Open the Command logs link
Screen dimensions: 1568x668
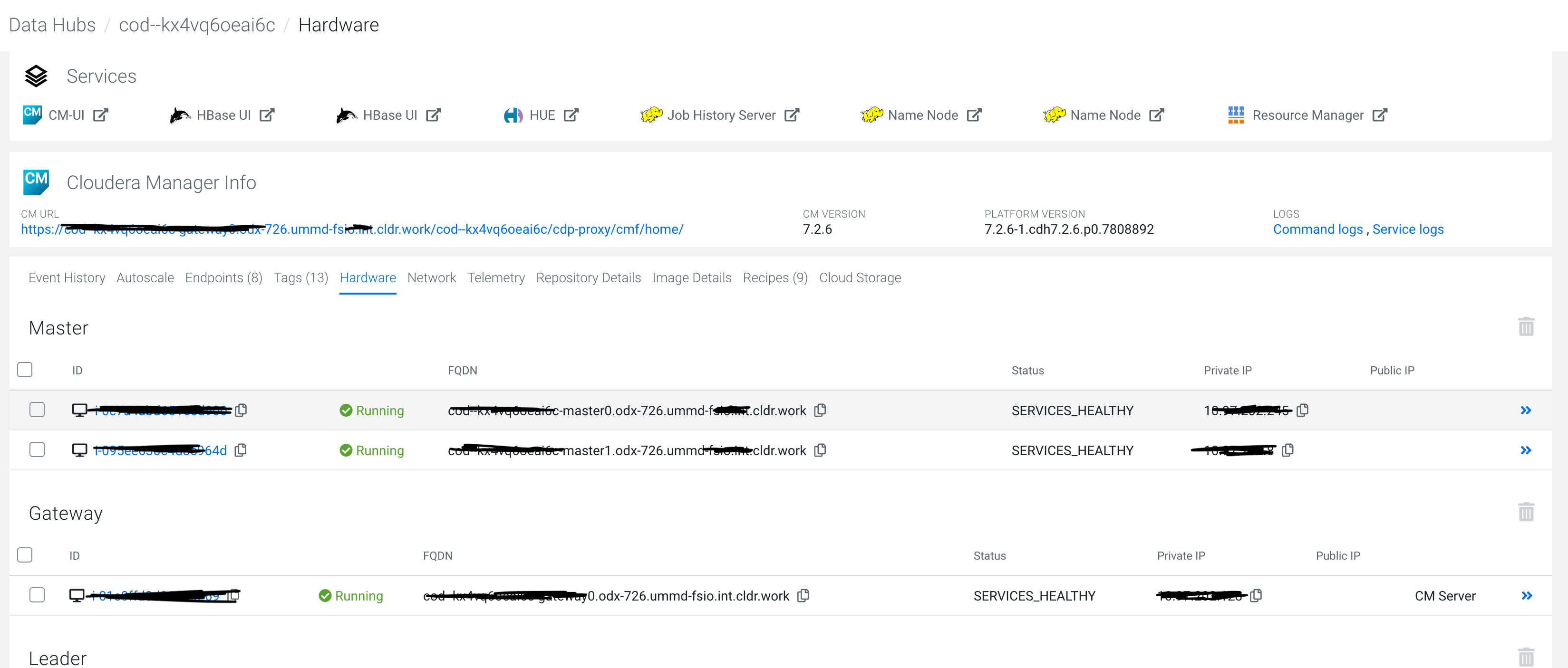coord(1318,229)
